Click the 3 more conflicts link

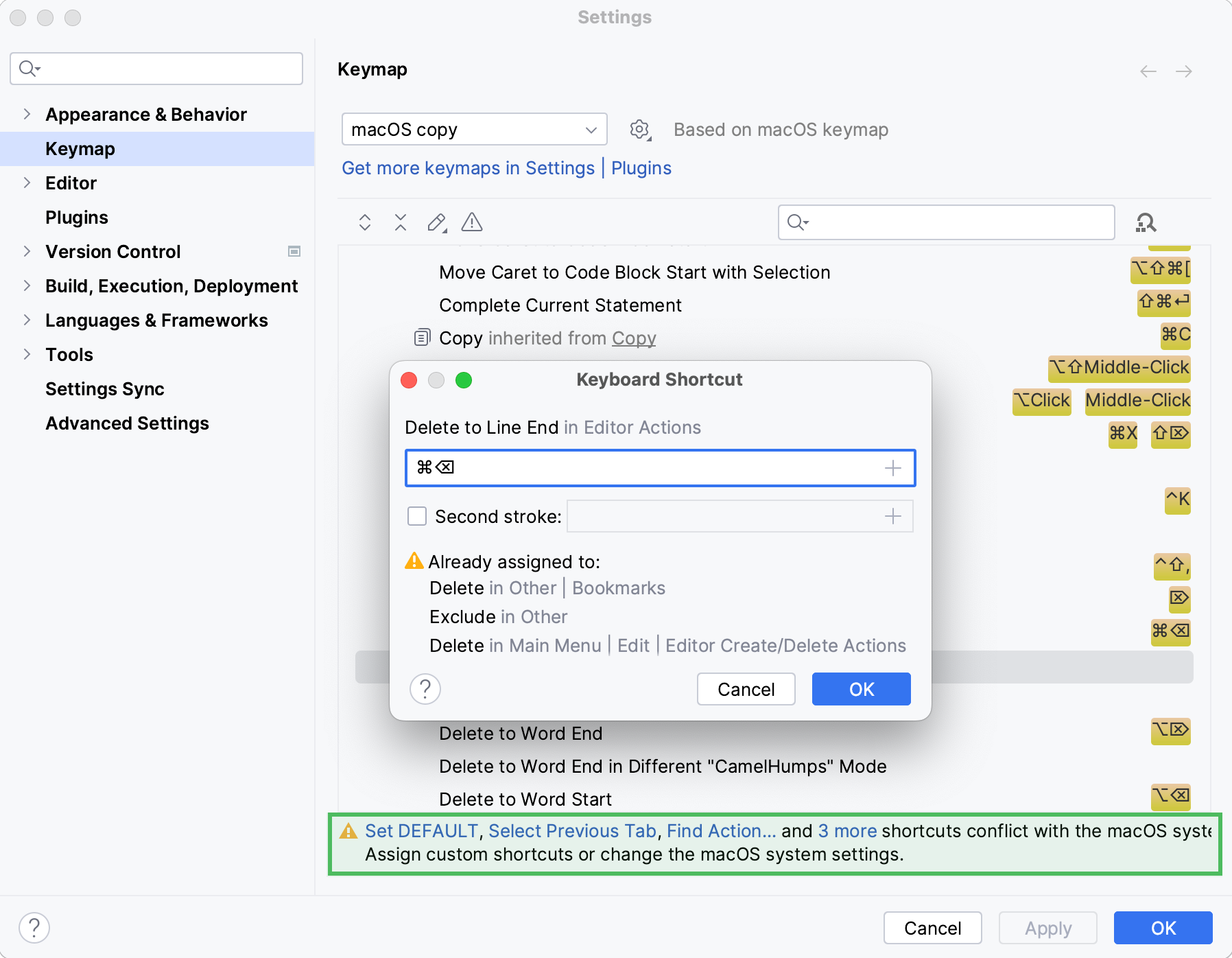(x=848, y=831)
